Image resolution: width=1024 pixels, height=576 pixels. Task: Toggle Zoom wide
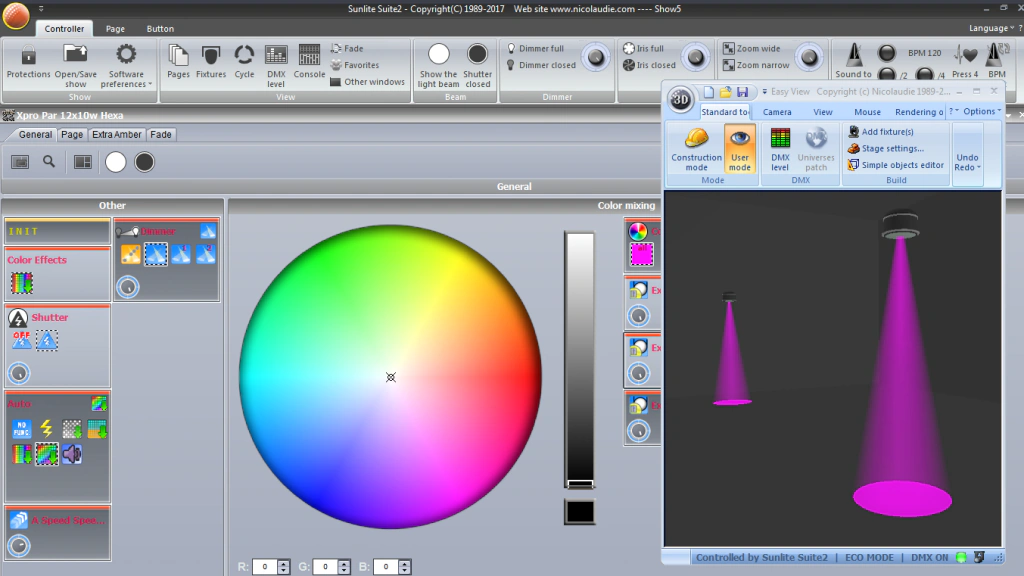(752, 48)
